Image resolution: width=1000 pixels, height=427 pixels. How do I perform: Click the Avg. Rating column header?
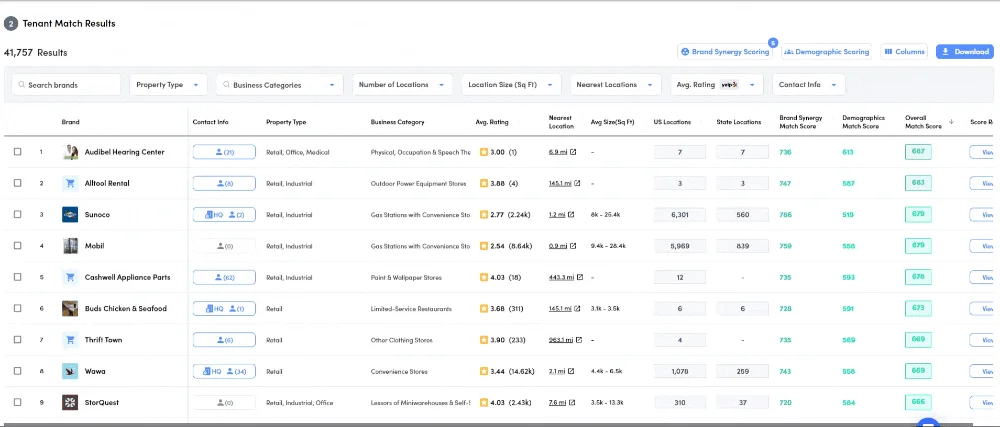492,122
